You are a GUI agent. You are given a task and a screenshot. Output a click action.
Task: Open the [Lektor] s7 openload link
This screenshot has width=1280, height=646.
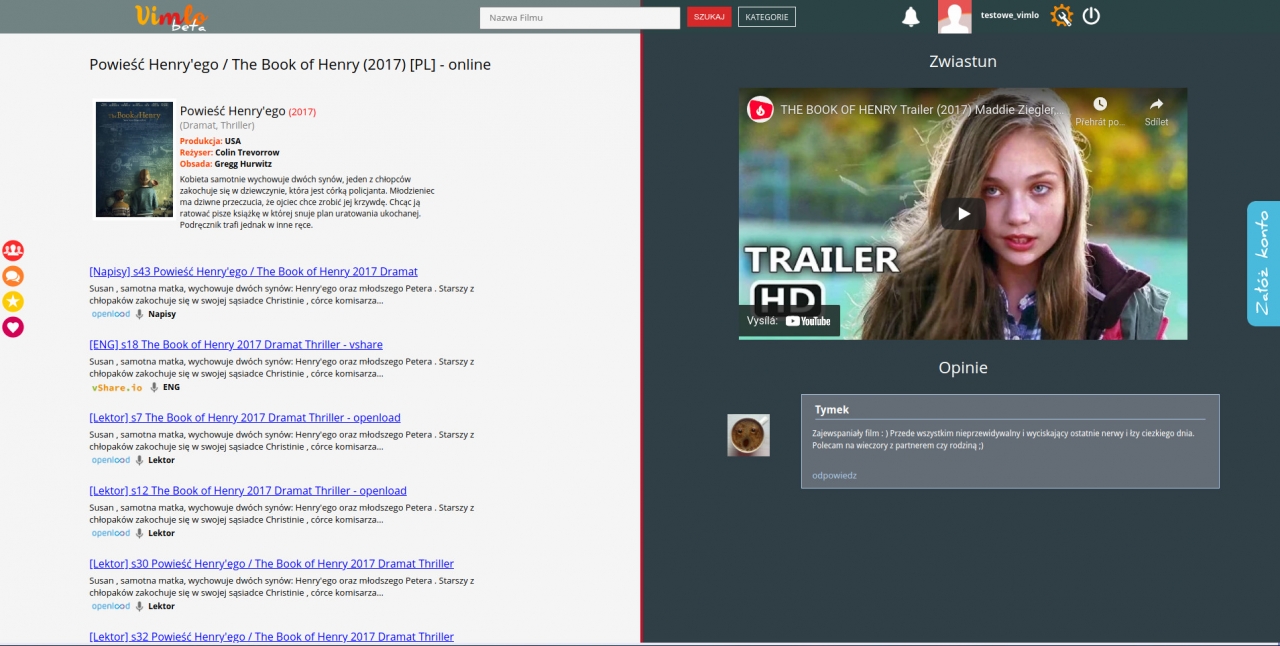245,418
